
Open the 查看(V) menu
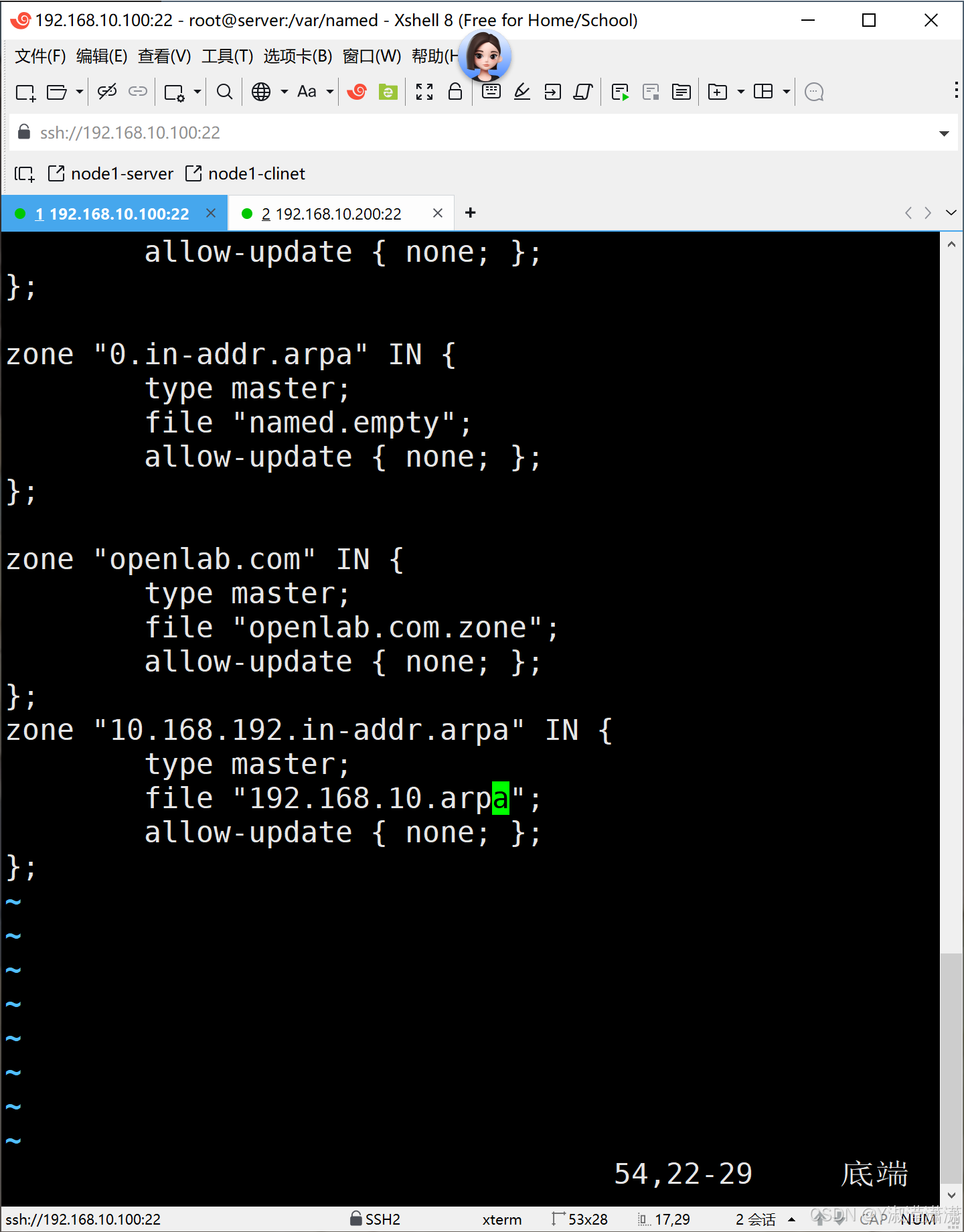pos(165,56)
